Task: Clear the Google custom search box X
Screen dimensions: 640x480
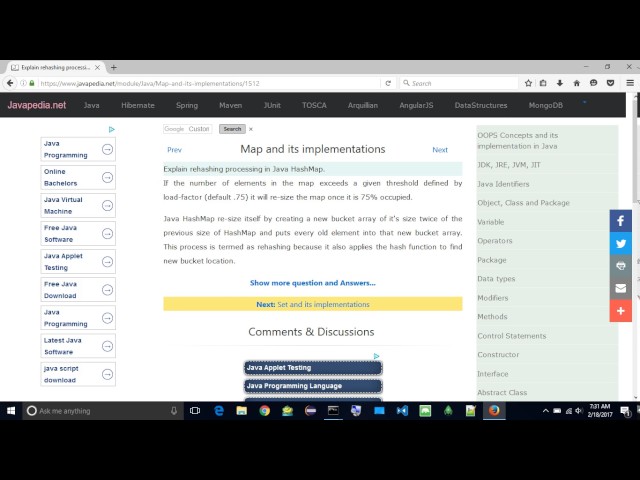Action: coord(251,129)
